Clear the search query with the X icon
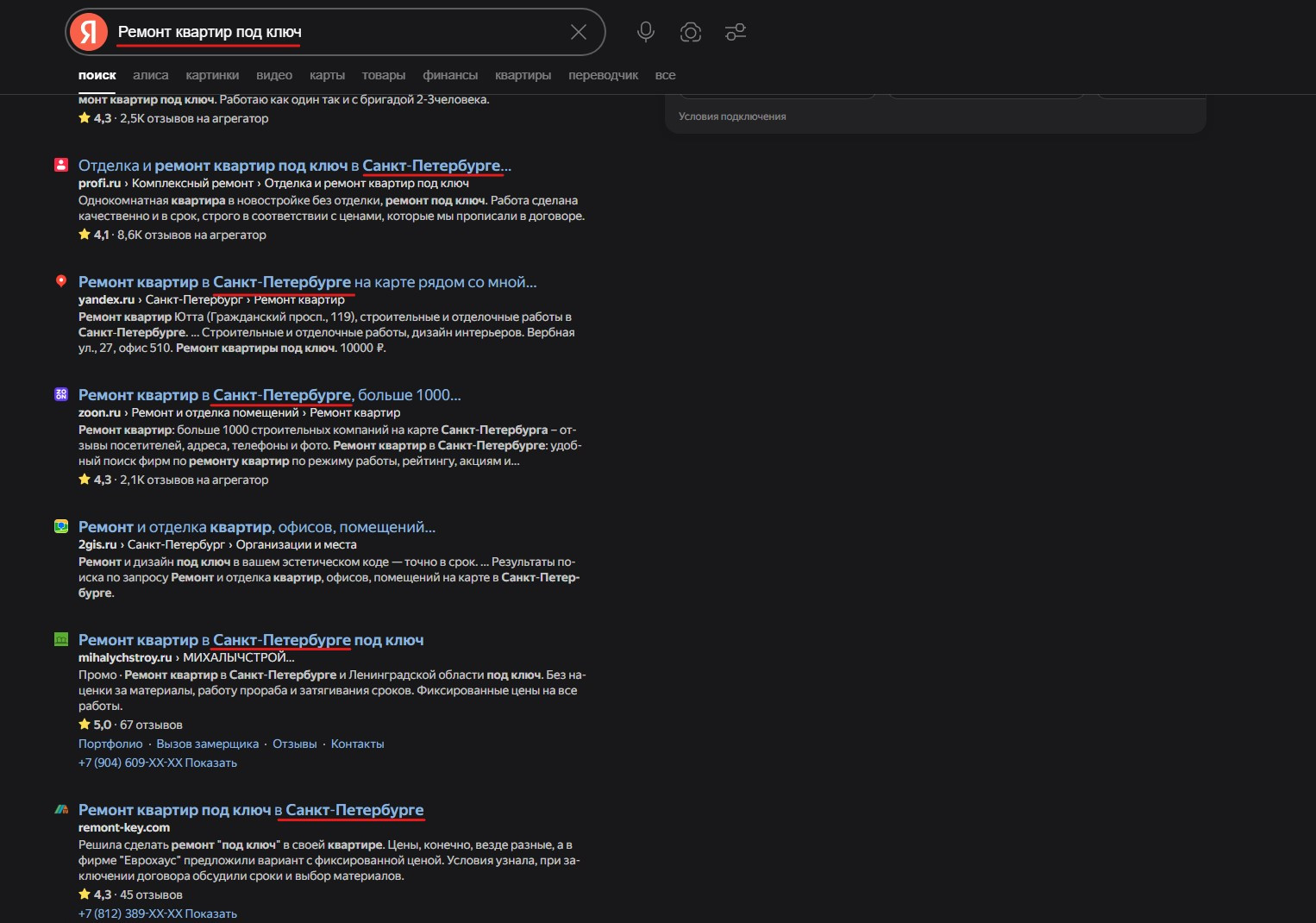This screenshot has width=1316, height=923. 579,32
